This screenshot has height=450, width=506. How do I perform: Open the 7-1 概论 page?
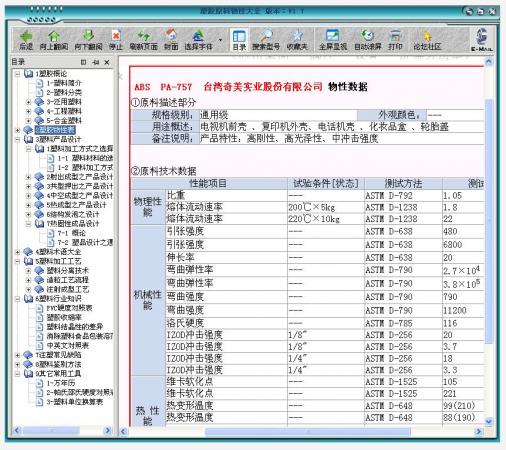coord(72,233)
